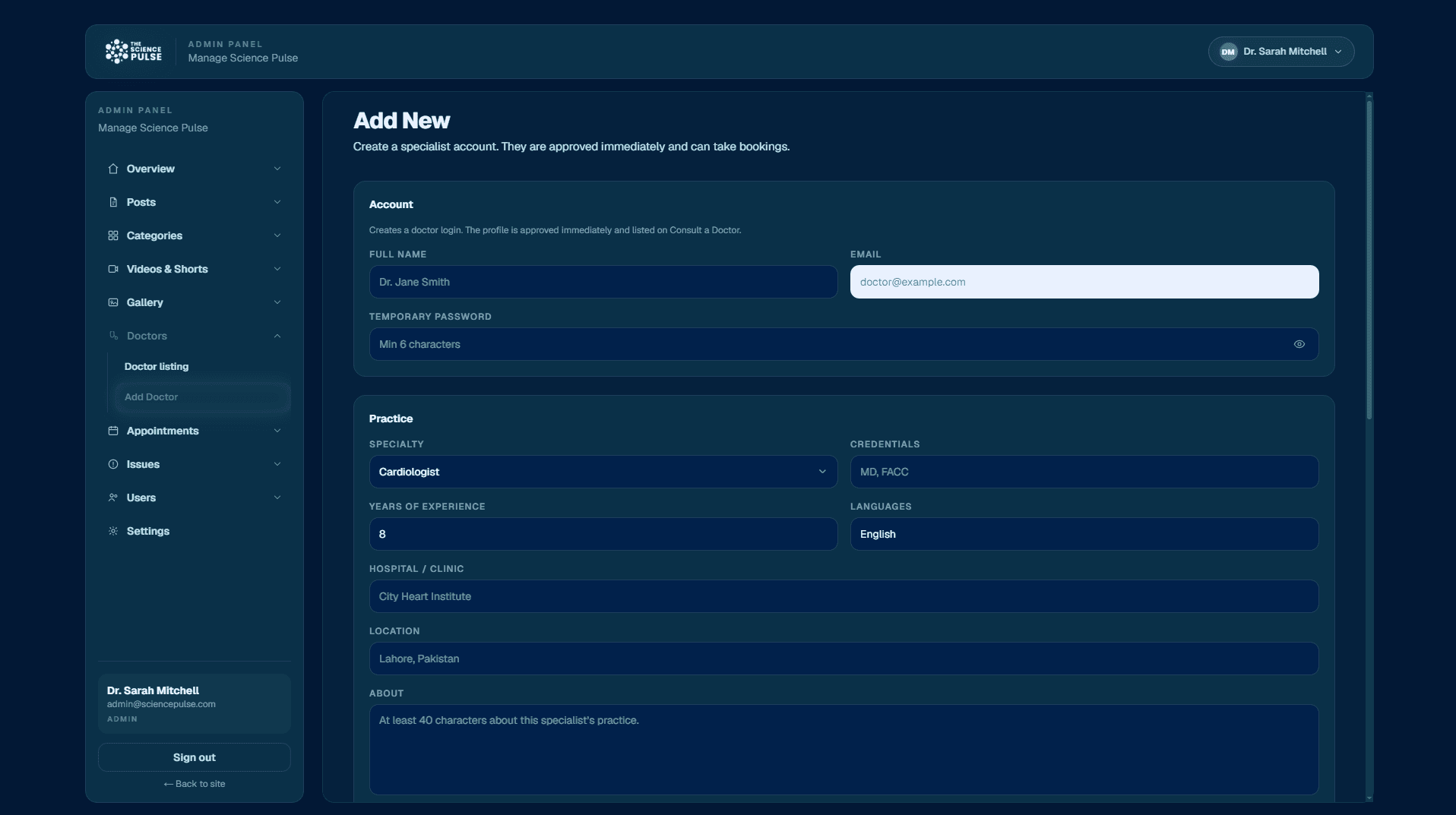Toggle password visibility eye icon
Viewport: 1456px width, 815px height.
click(1299, 344)
